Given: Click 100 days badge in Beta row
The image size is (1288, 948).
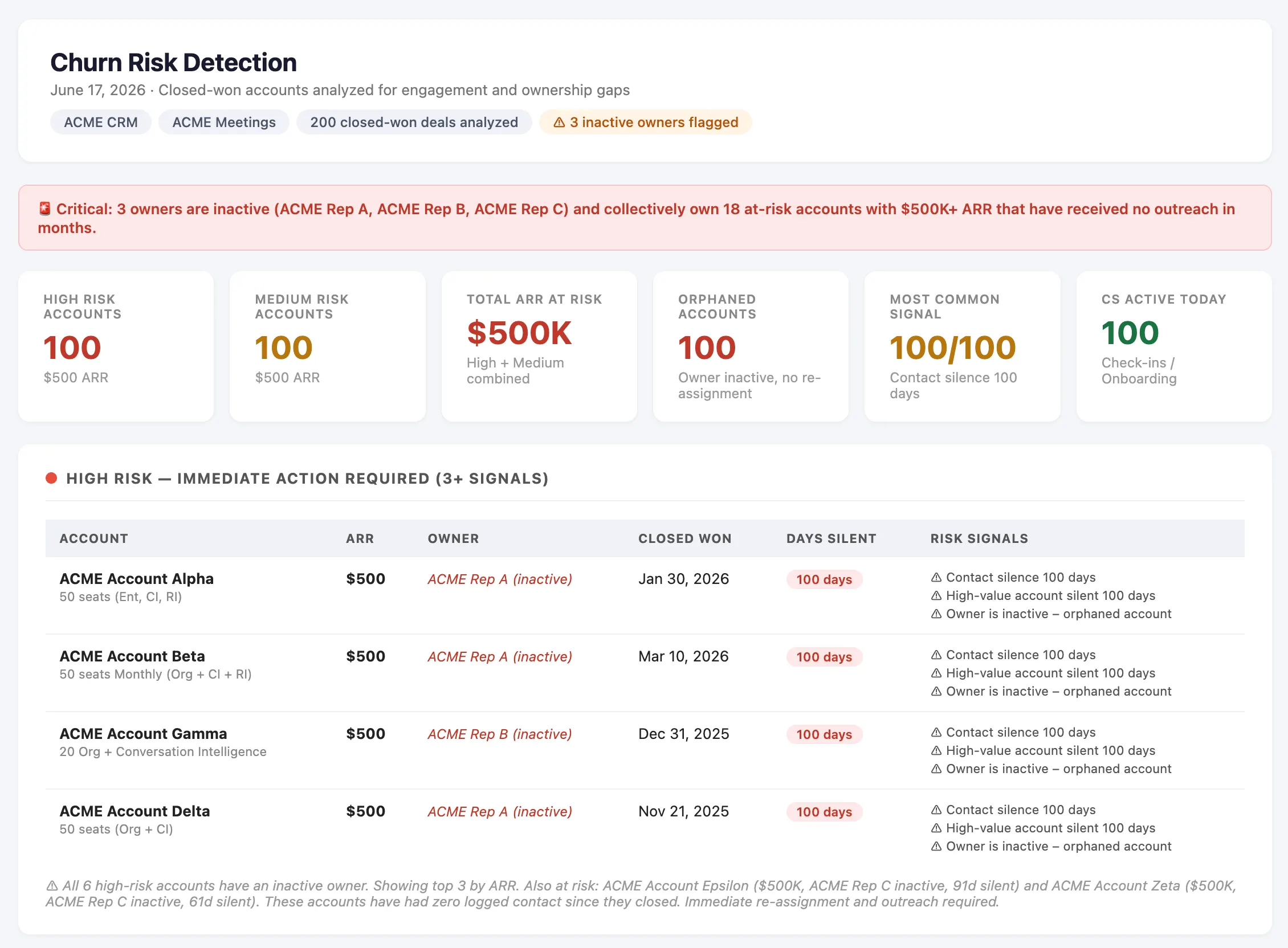Looking at the screenshot, I should [824, 657].
